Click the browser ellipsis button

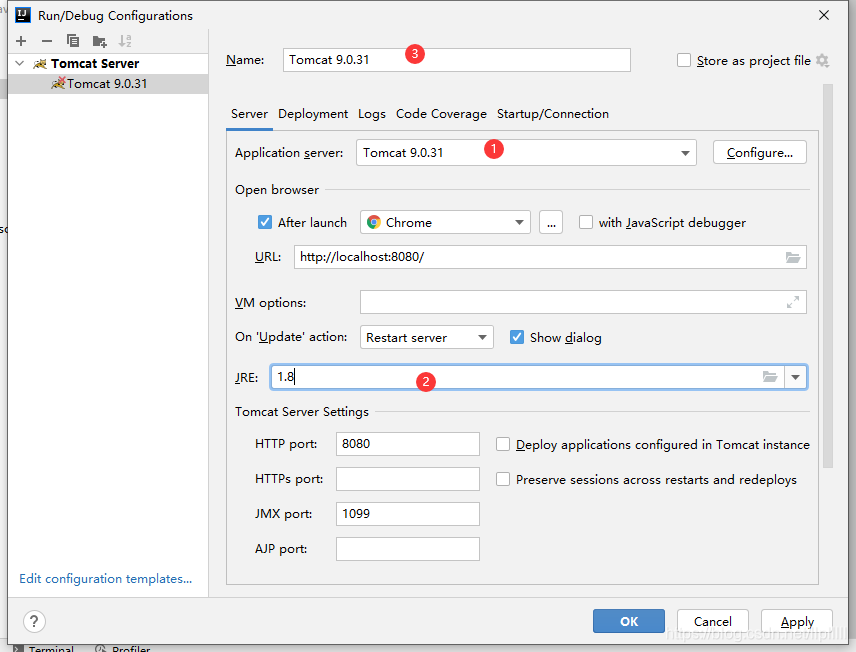coord(551,222)
